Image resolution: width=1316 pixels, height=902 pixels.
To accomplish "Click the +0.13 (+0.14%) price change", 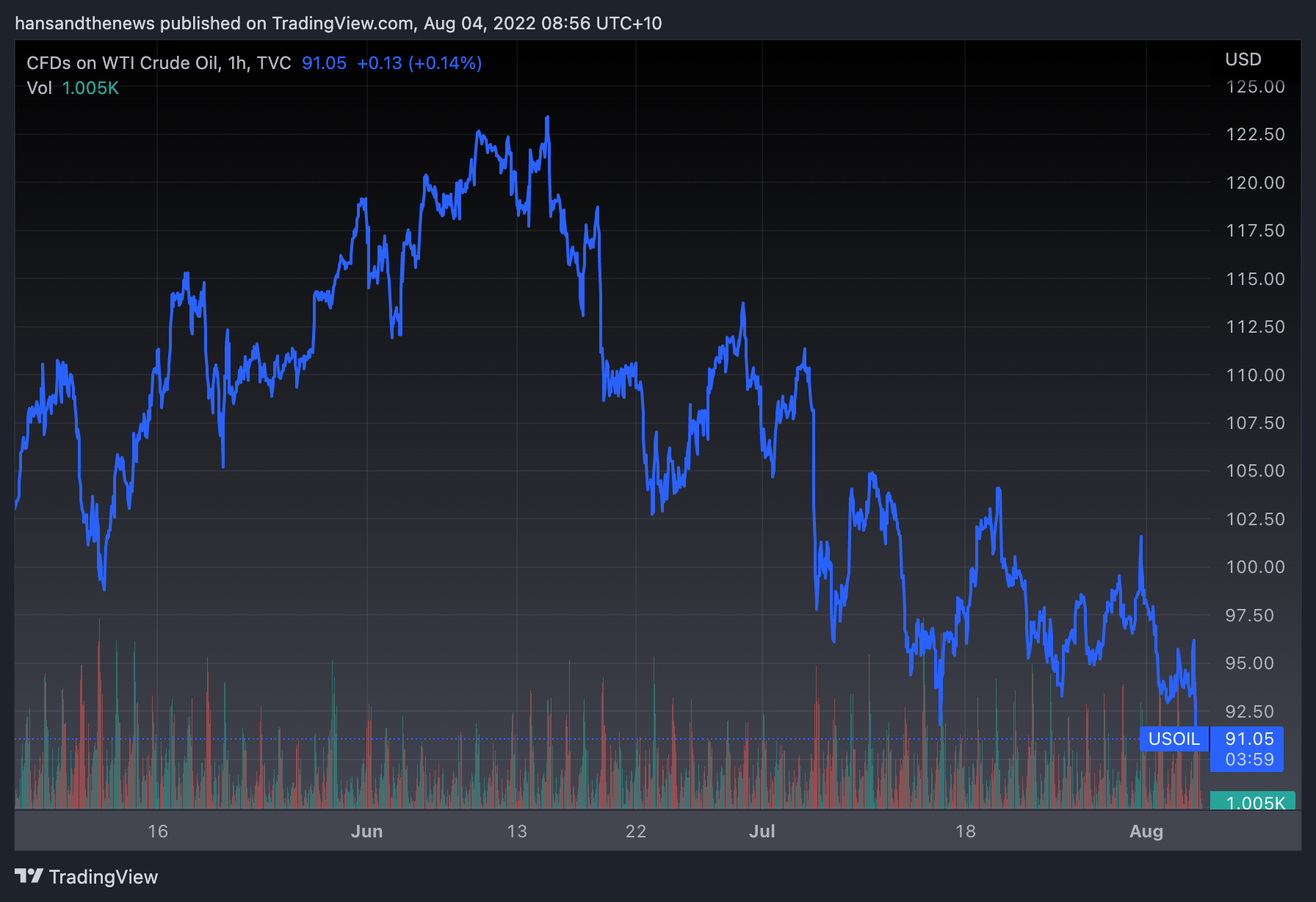I will 419,63.
